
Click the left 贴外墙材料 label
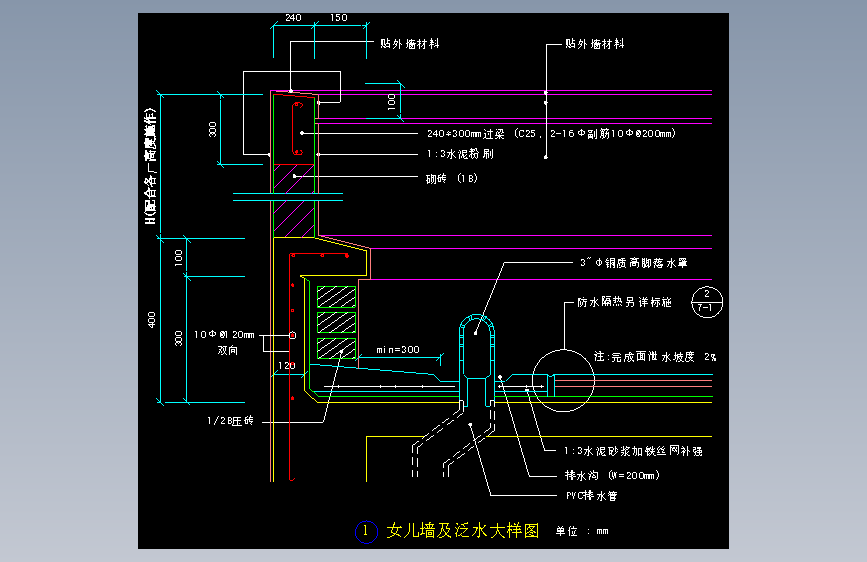[x=410, y=44]
